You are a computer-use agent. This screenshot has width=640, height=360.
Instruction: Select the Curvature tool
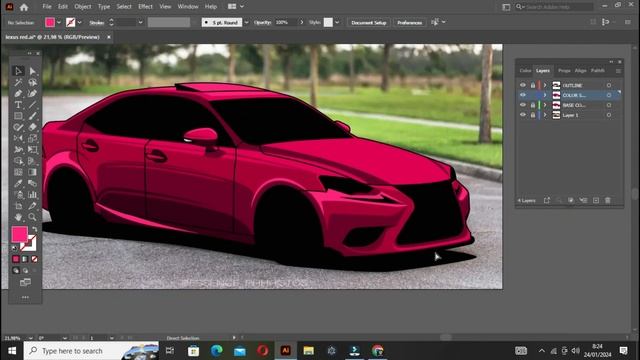tap(33, 93)
